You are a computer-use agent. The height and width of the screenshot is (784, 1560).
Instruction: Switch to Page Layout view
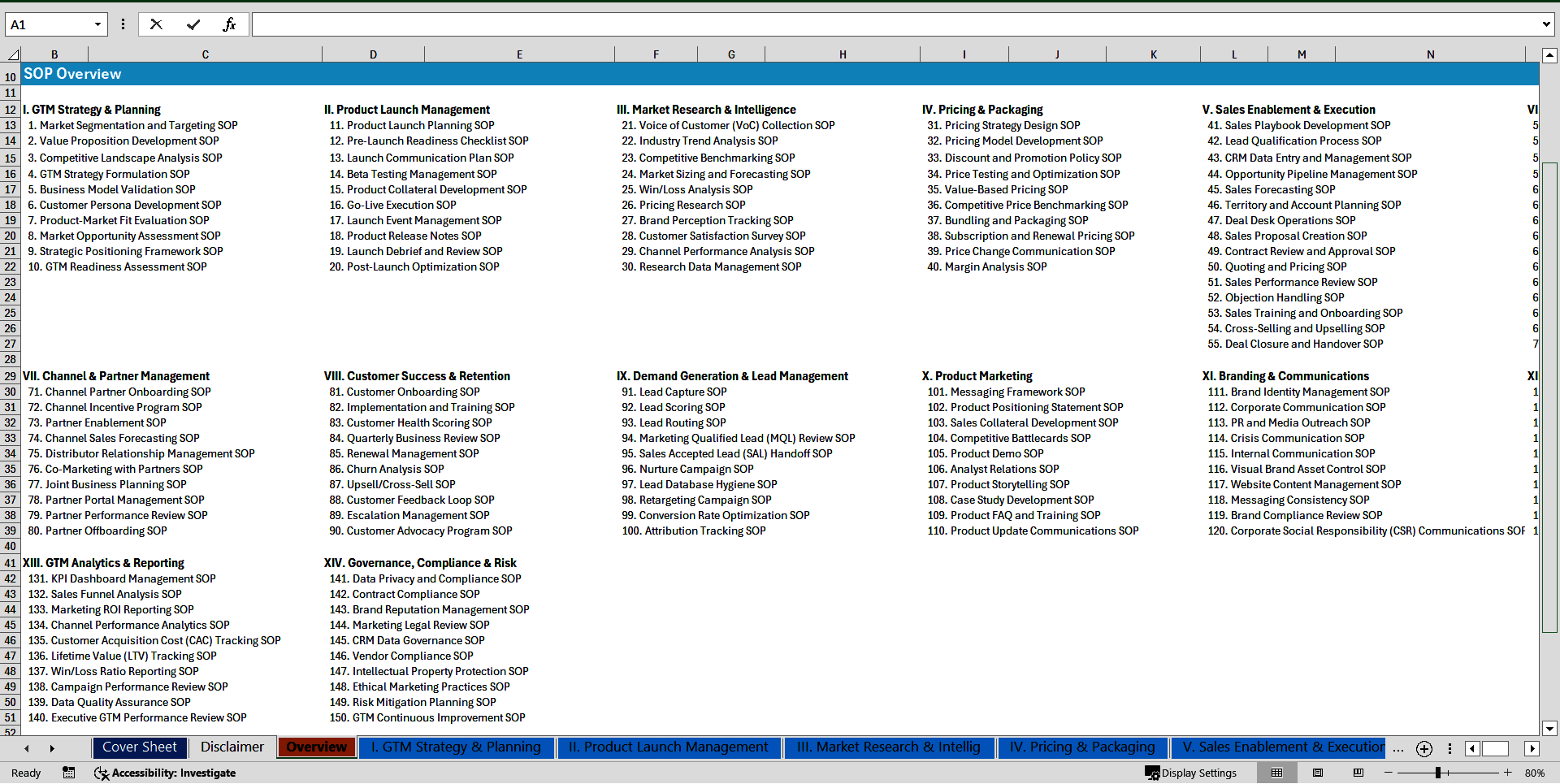(x=1318, y=773)
